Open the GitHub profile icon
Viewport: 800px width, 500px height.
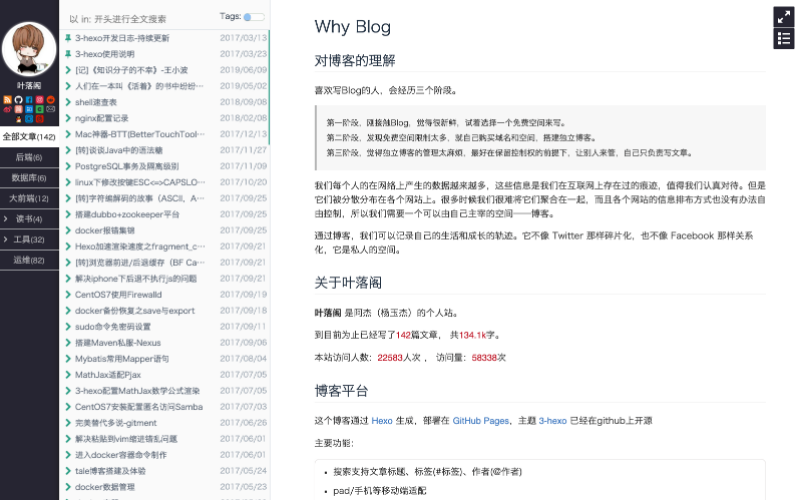pos(19,100)
